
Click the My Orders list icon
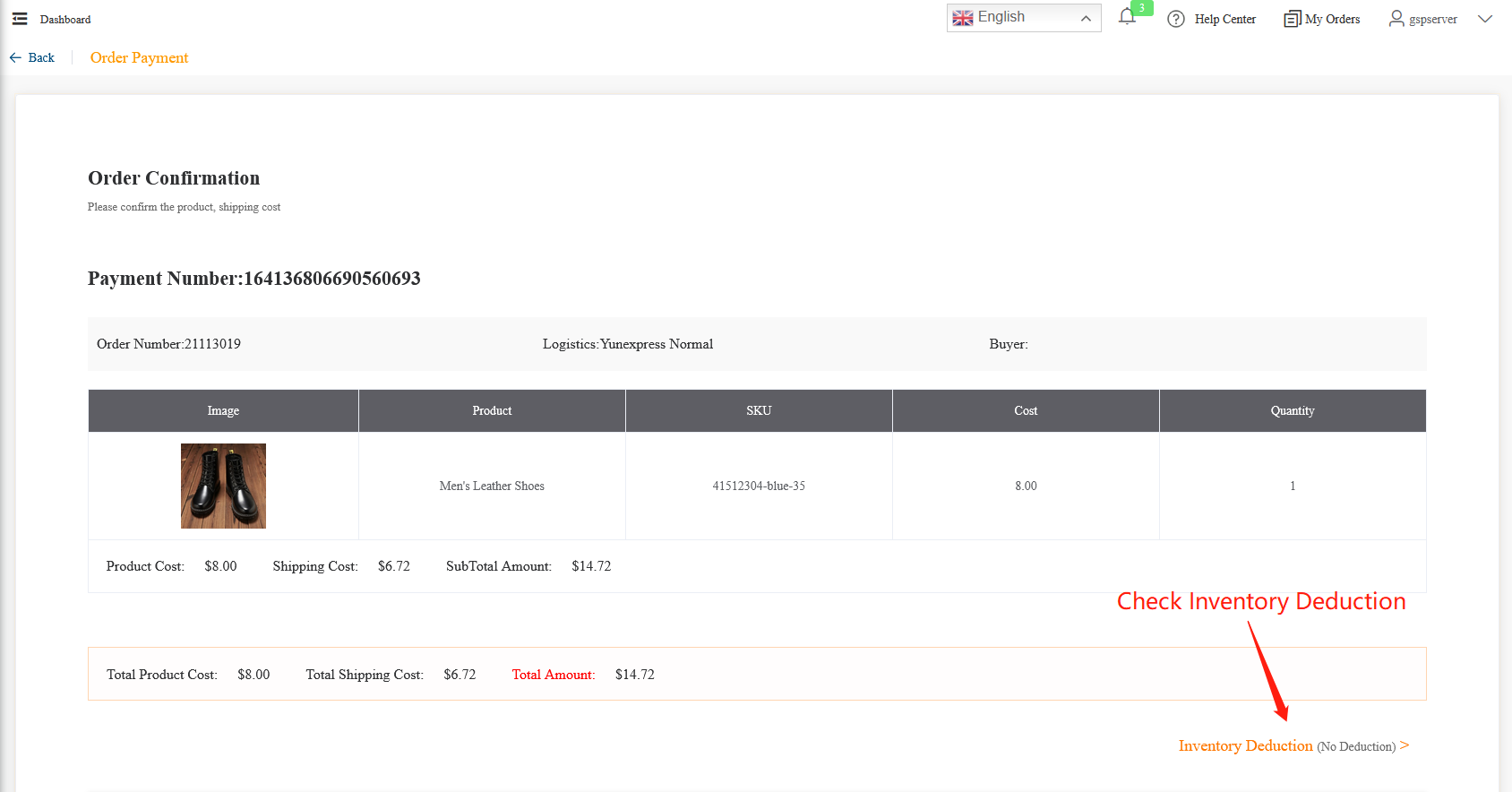1292,19
